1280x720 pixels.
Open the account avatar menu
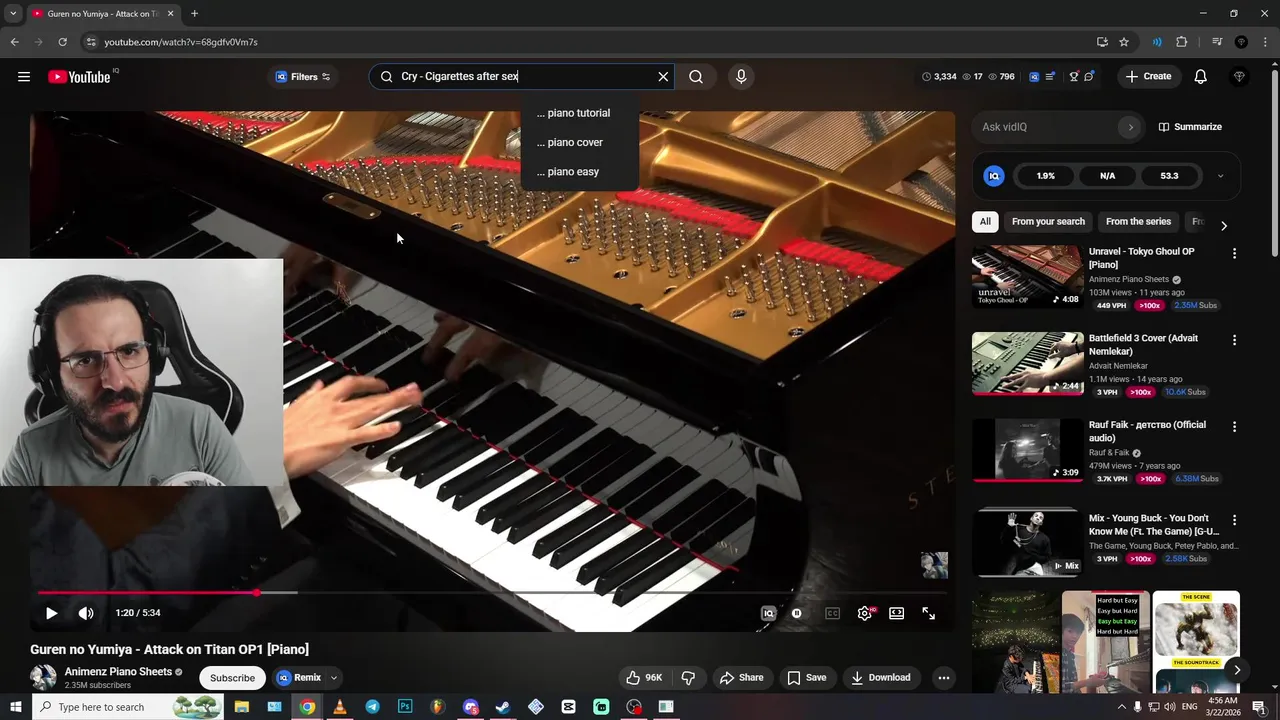click(1239, 77)
